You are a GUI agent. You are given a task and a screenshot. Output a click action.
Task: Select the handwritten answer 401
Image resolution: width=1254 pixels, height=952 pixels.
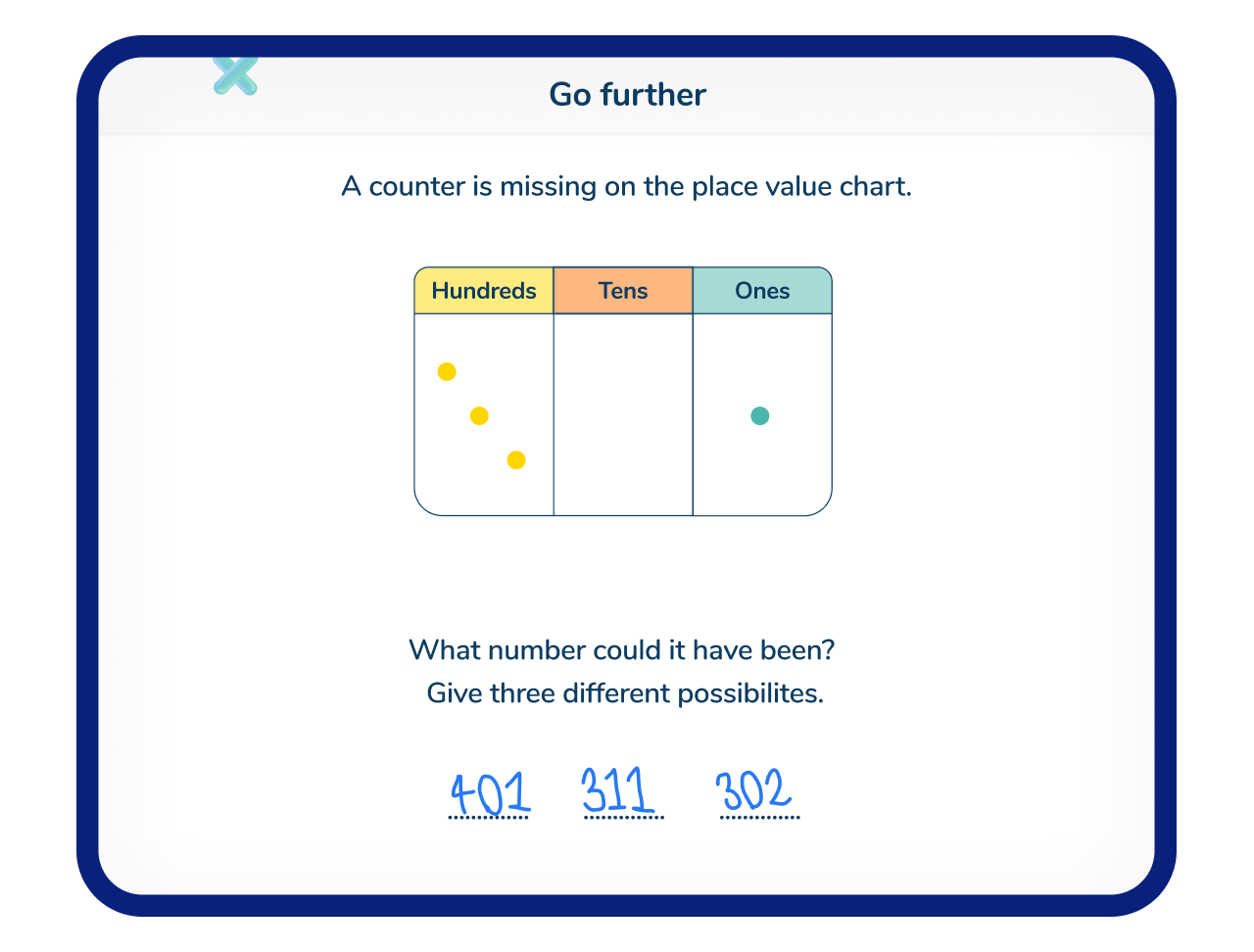coord(489,792)
